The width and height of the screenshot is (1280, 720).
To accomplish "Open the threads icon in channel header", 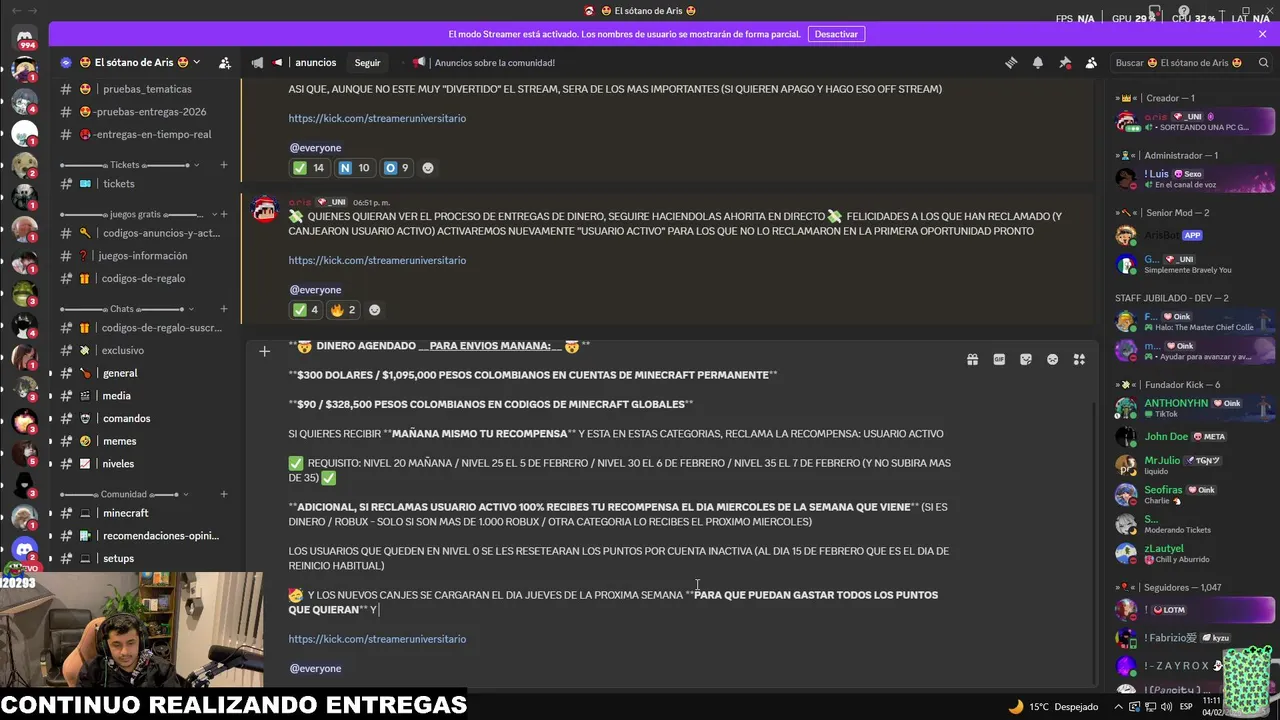I will 1011,63.
